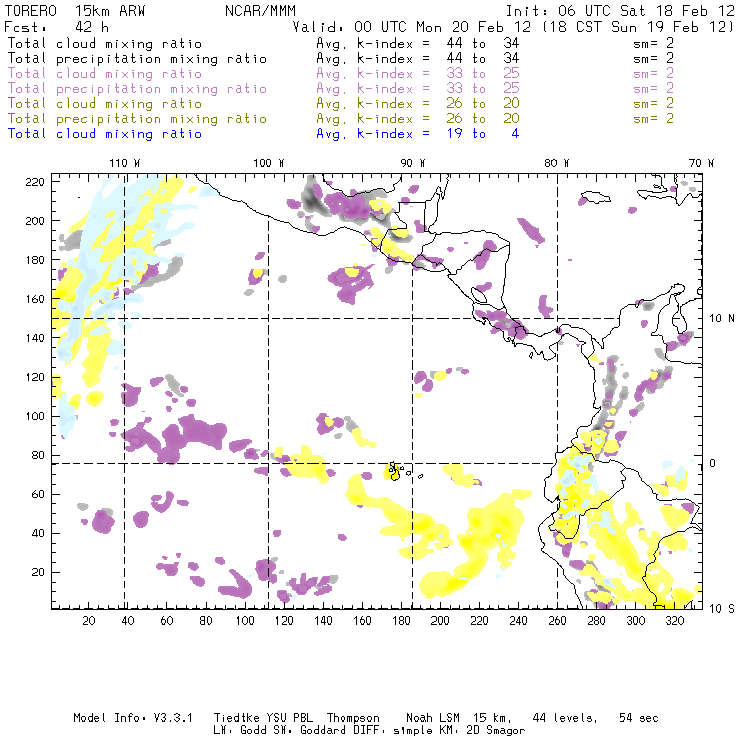Click the '10 S' latitude label
The image size is (740, 740).
click(722, 609)
